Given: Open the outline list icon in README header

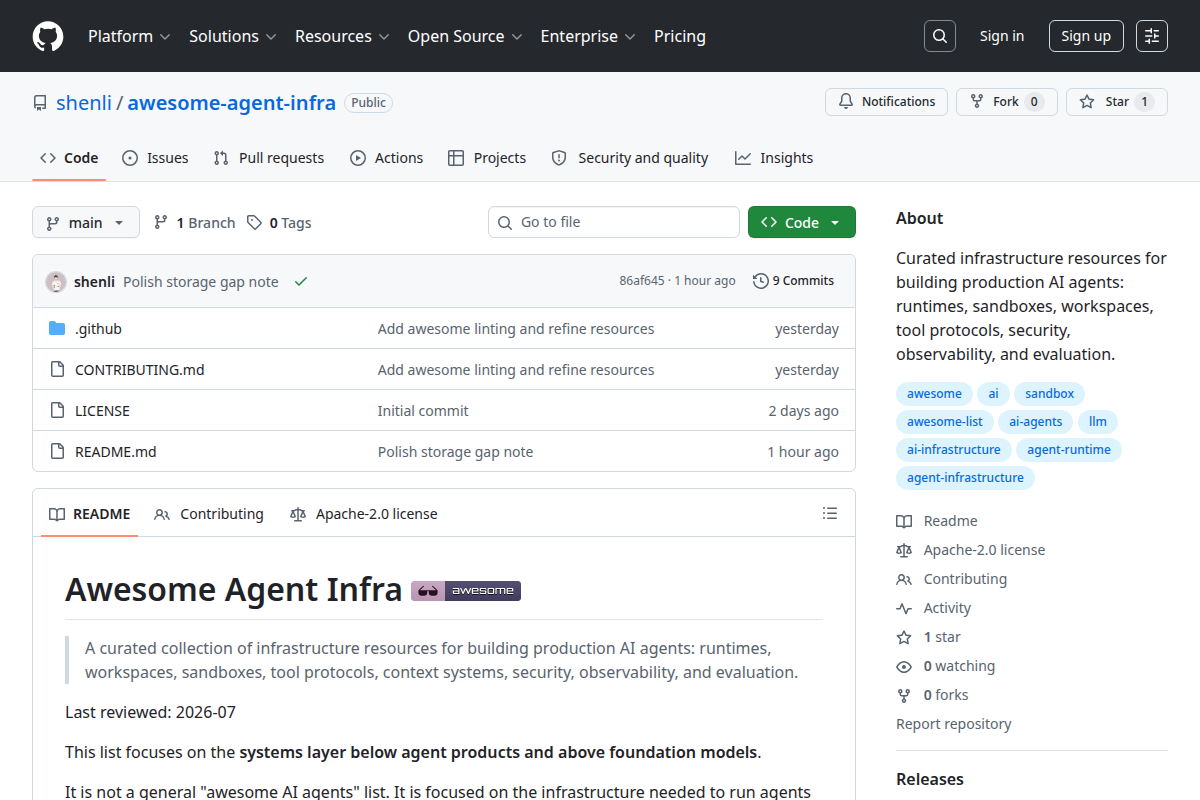Looking at the screenshot, I should tap(830, 513).
